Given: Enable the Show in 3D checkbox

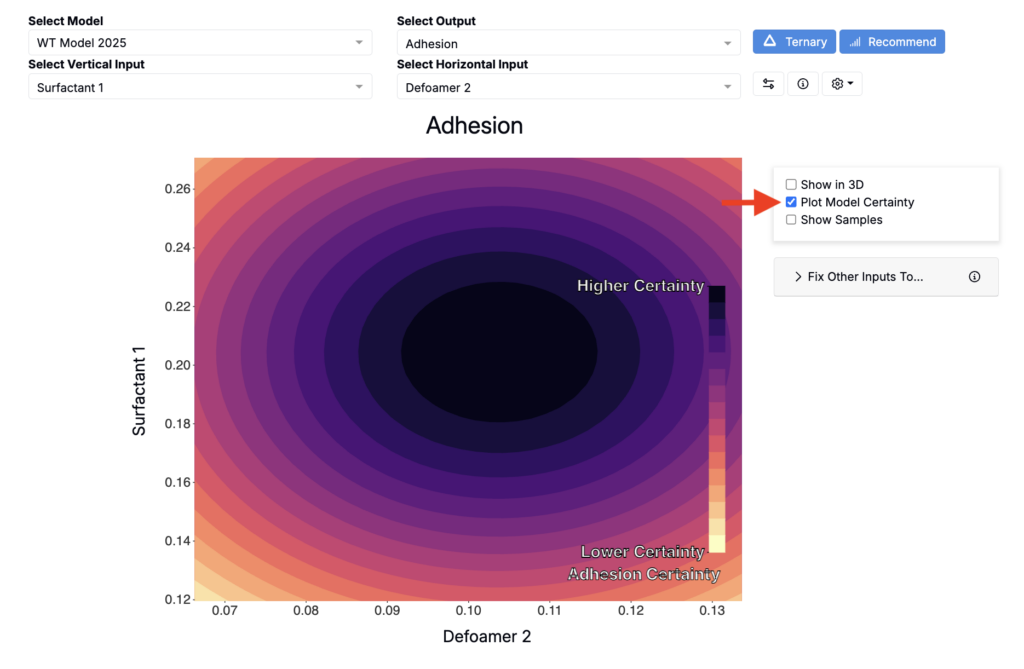Looking at the screenshot, I should point(791,184).
